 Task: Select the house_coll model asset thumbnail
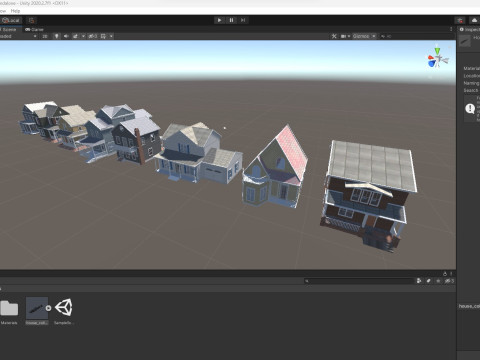point(37,308)
